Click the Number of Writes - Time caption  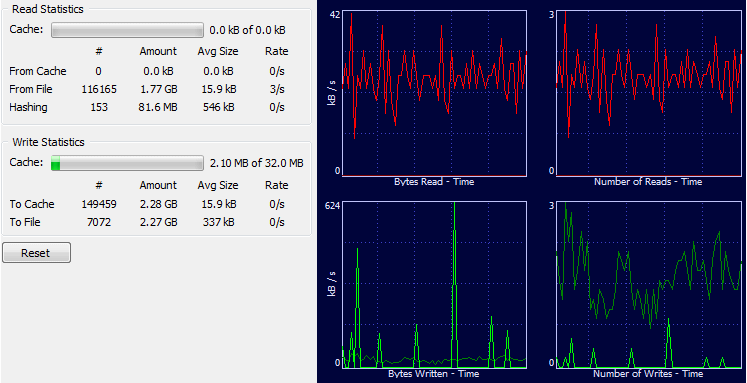pyautogui.click(x=648, y=373)
